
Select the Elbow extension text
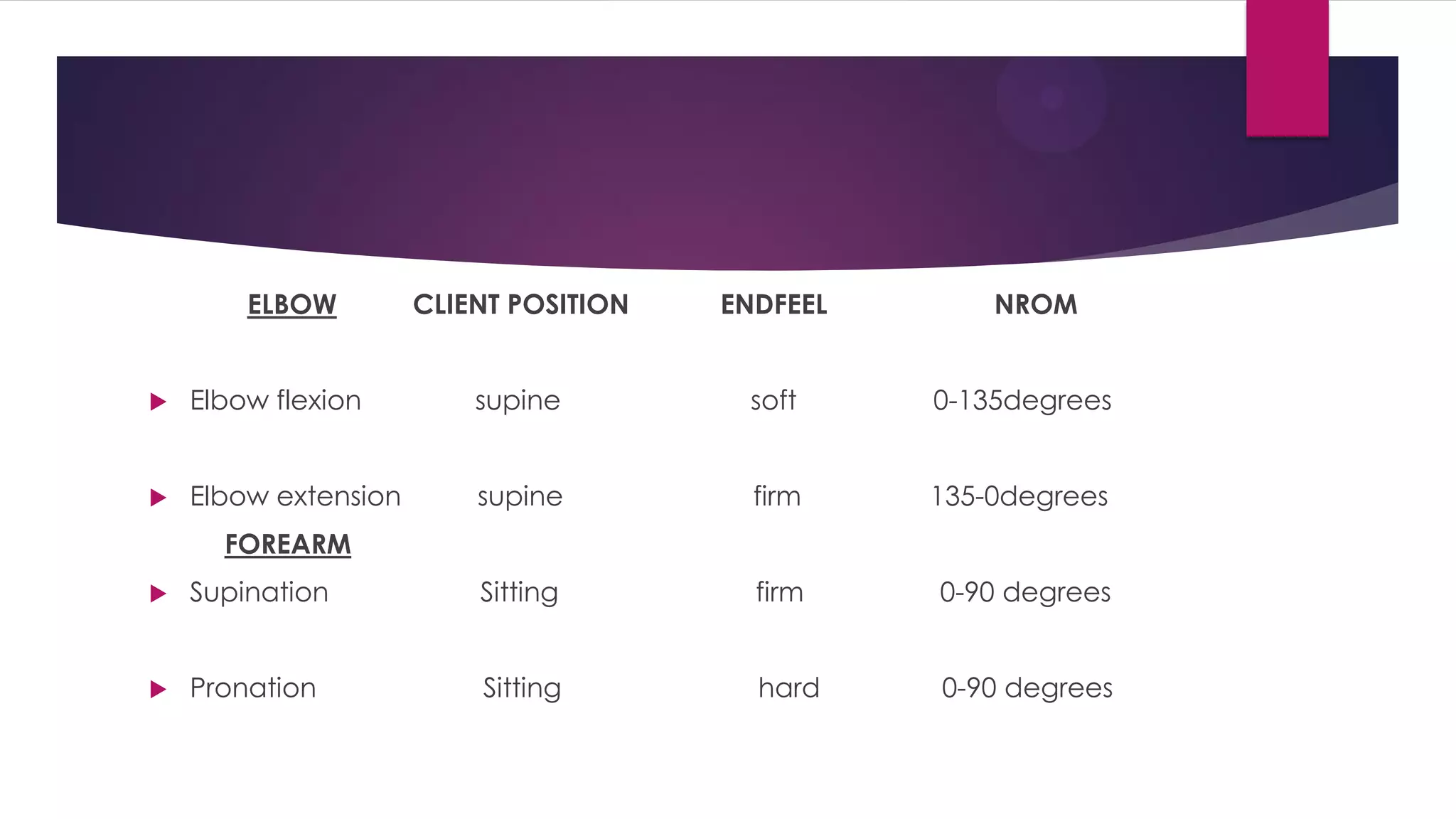tap(295, 496)
